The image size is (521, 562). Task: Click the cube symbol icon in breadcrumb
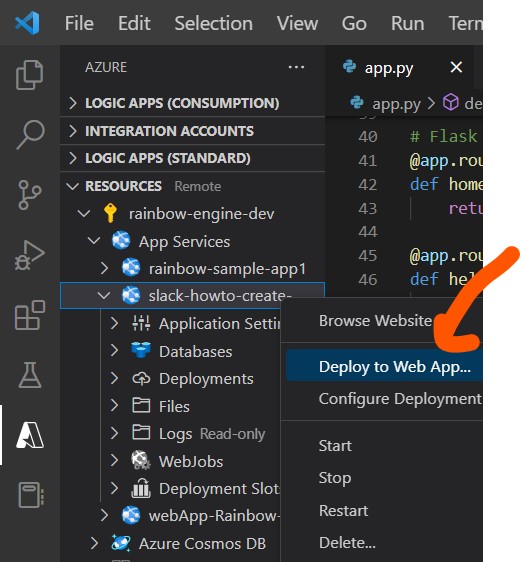451,103
